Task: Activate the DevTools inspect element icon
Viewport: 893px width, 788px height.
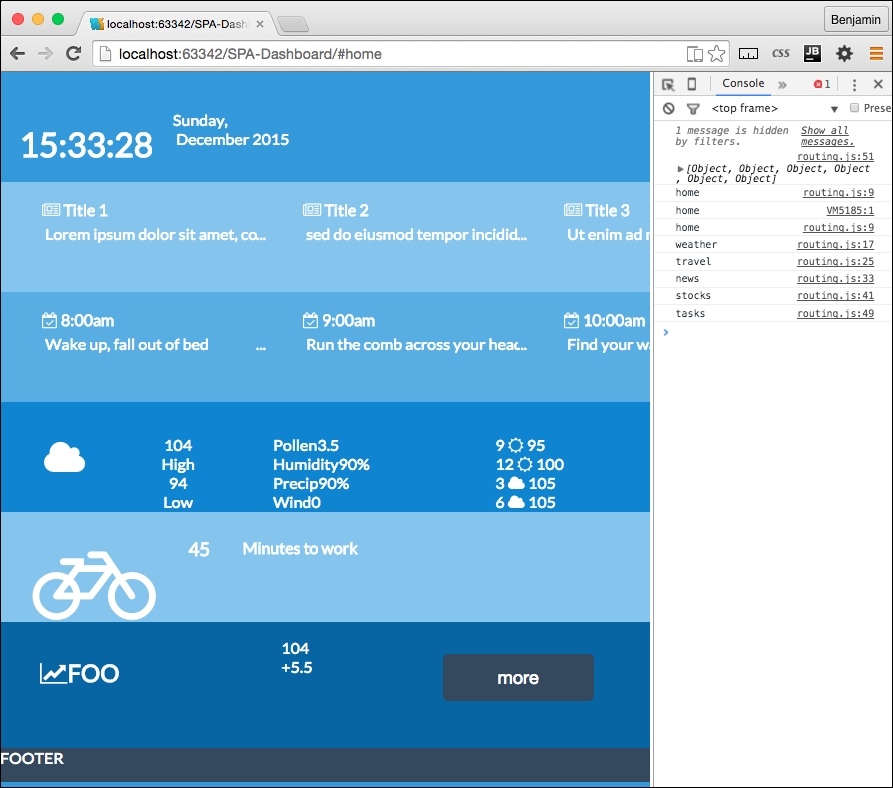Action: click(x=668, y=85)
